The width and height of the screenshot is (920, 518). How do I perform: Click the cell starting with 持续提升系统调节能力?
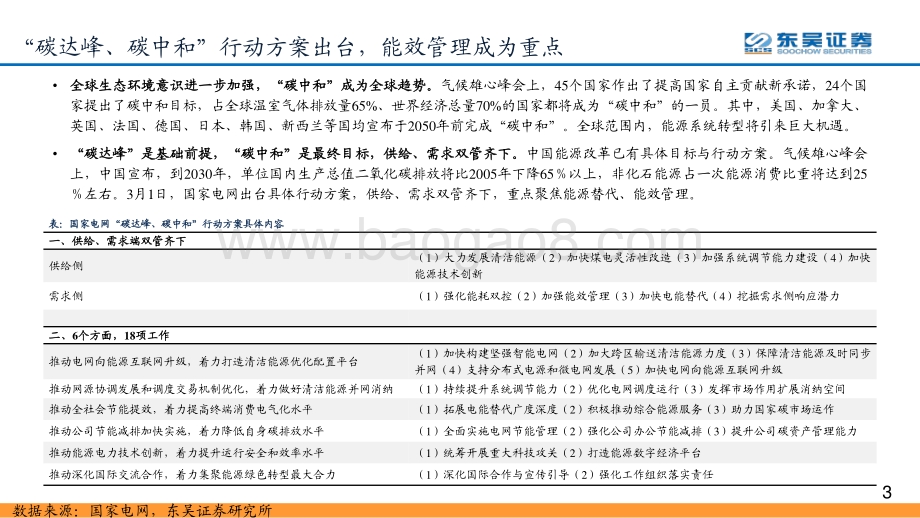[631, 389]
